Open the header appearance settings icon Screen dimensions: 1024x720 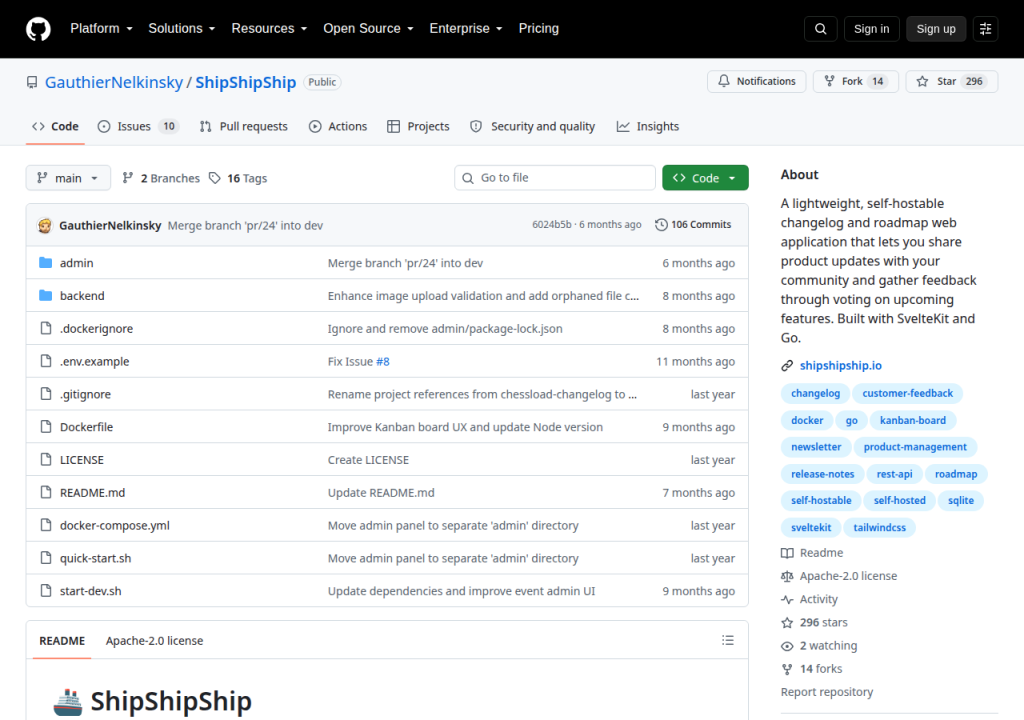pyautogui.click(x=985, y=29)
